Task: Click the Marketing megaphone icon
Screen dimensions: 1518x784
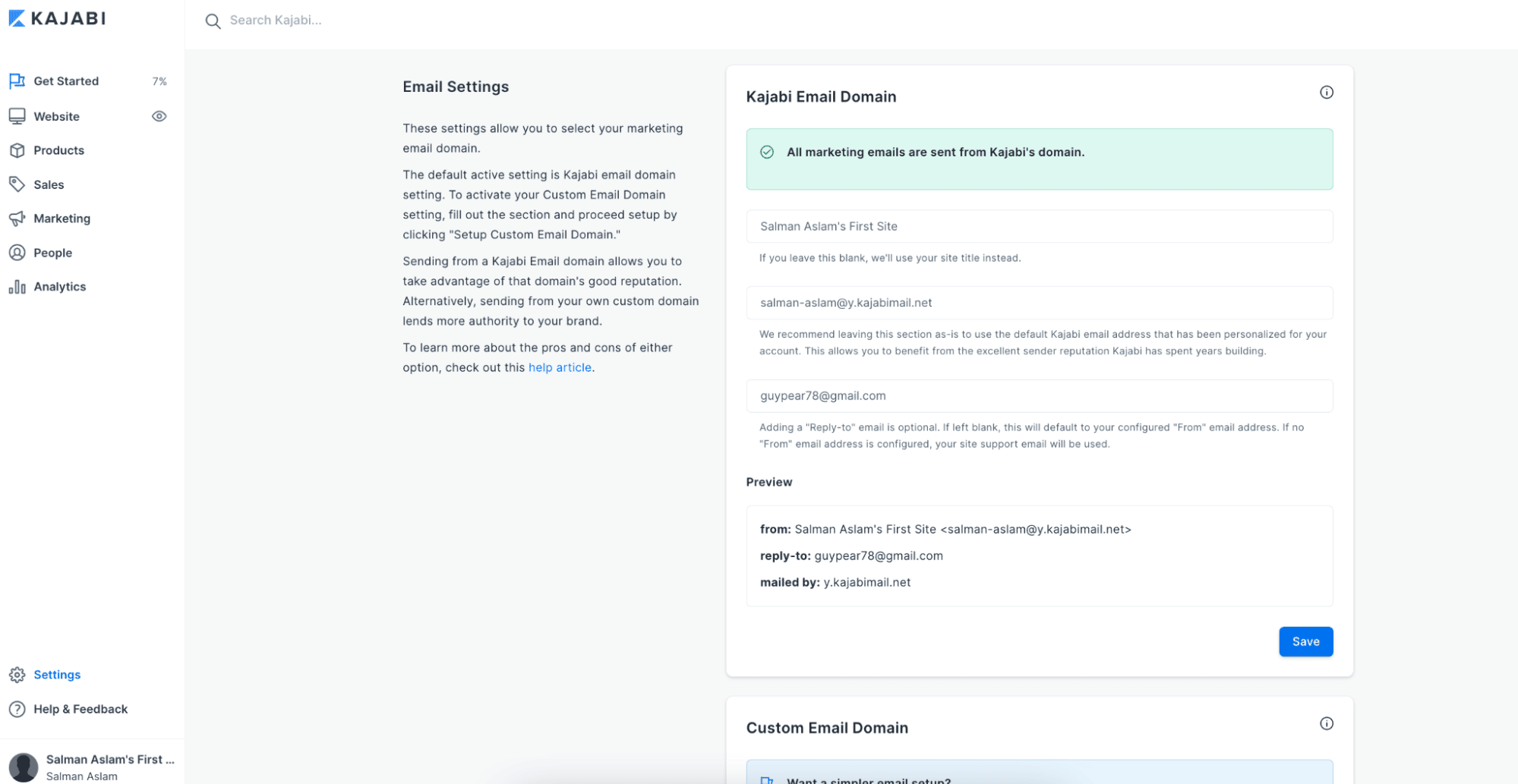Action: tap(17, 219)
